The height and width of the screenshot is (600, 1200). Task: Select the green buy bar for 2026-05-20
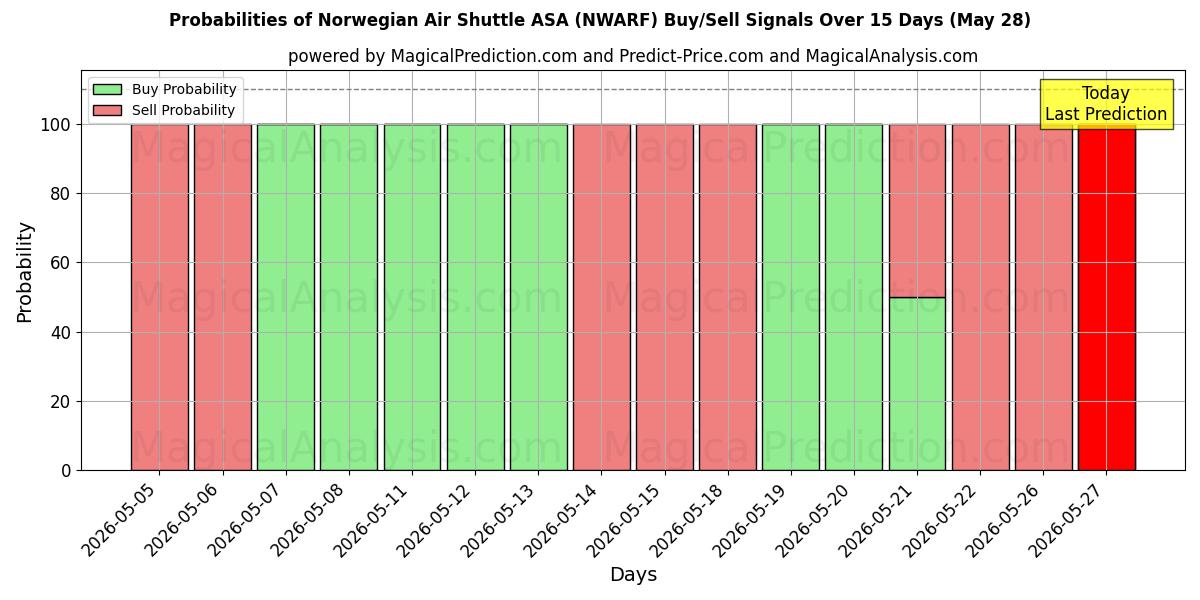[x=854, y=297]
